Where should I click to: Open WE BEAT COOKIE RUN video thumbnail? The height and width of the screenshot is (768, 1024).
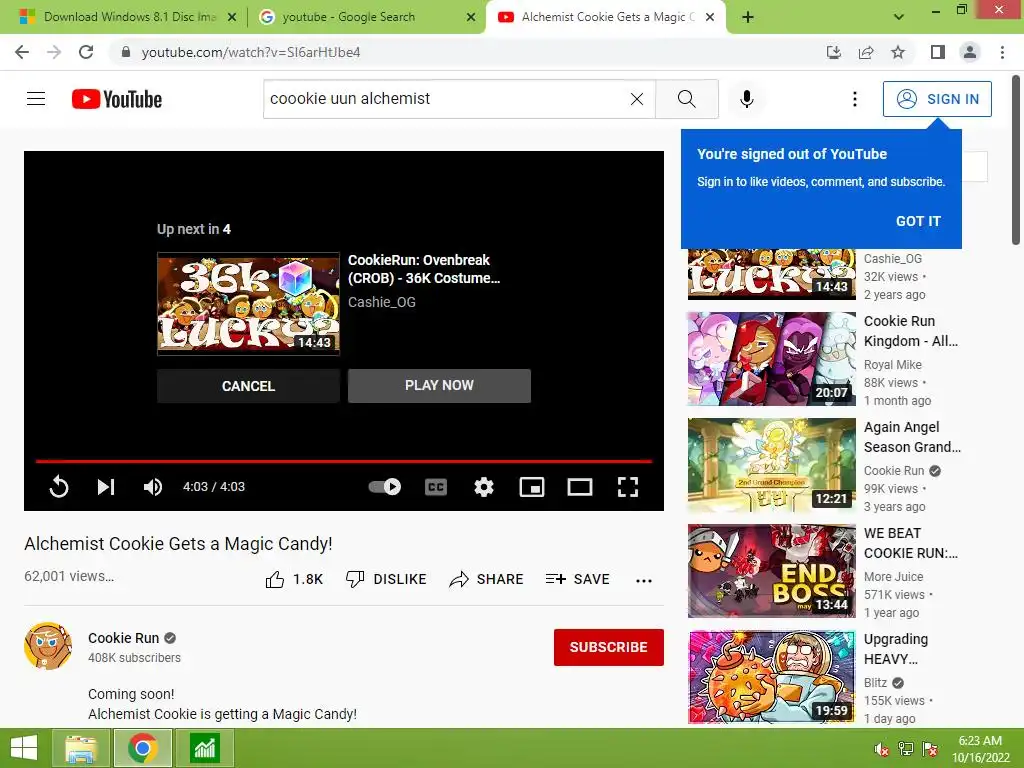(771, 571)
